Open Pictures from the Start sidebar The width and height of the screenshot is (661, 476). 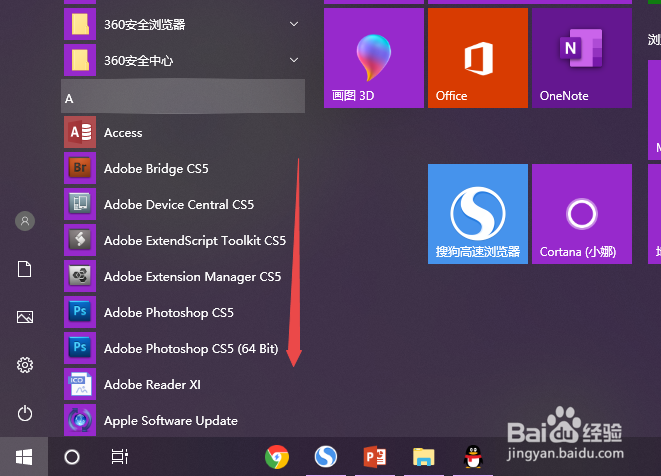pyautogui.click(x=25, y=317)
